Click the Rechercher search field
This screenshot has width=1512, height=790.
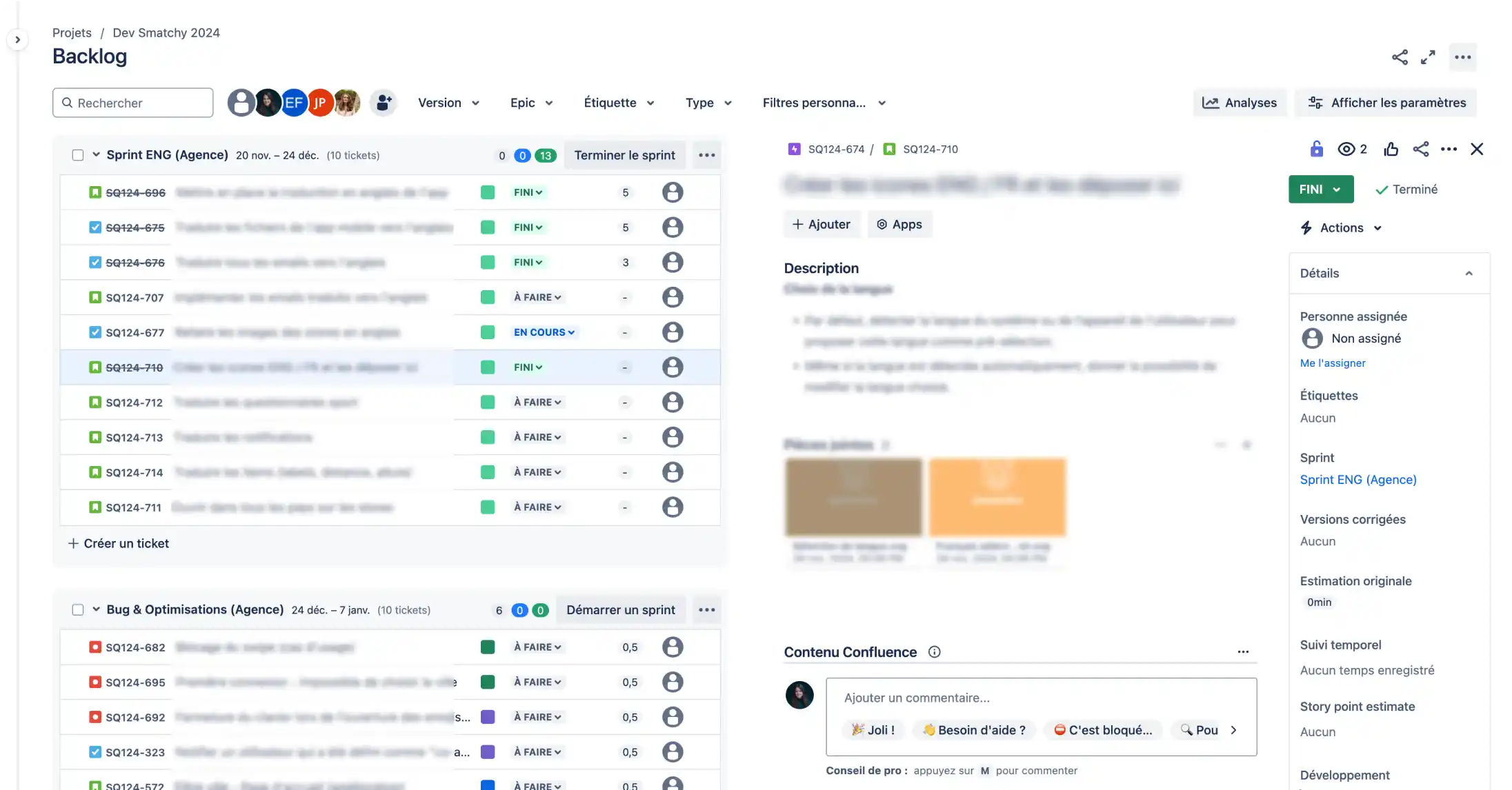(x=133, y=103)
